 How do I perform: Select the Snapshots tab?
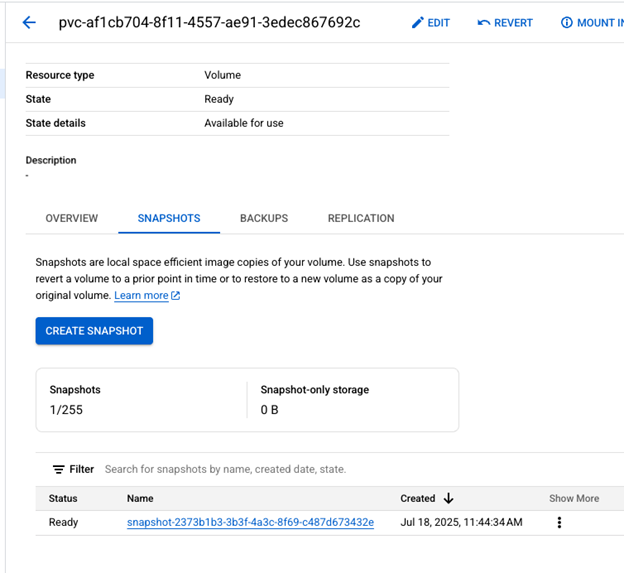pyautogui.click(x=169, y=218)
